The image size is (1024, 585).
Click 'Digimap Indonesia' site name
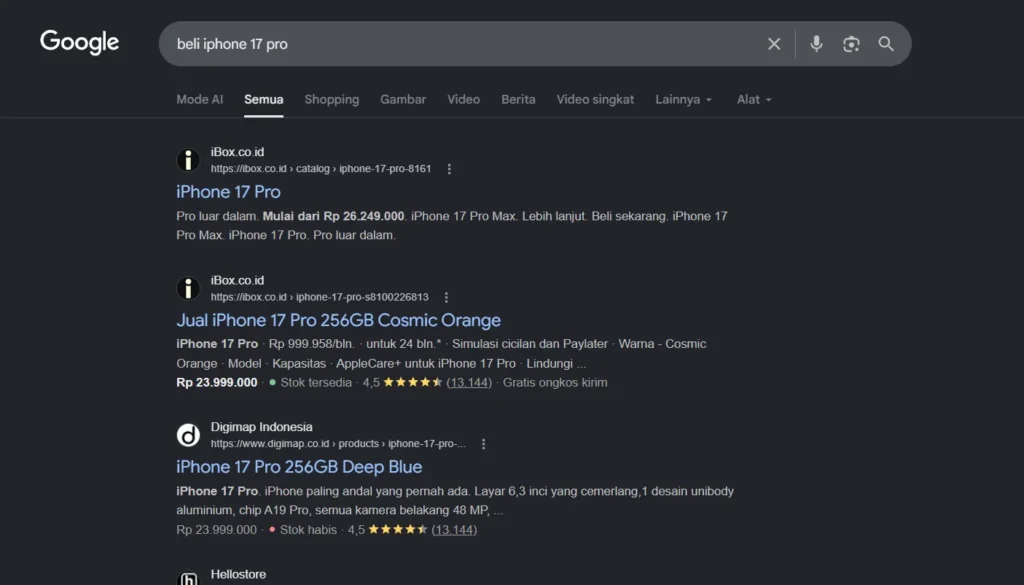click(261, 427)
